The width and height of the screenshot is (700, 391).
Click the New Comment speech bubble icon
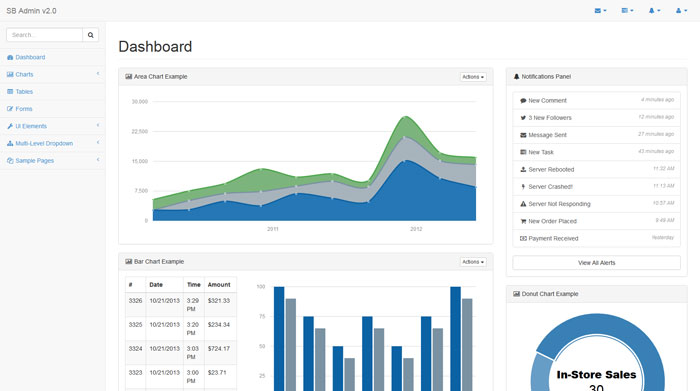pyautogui.click(x=523, y=101)
